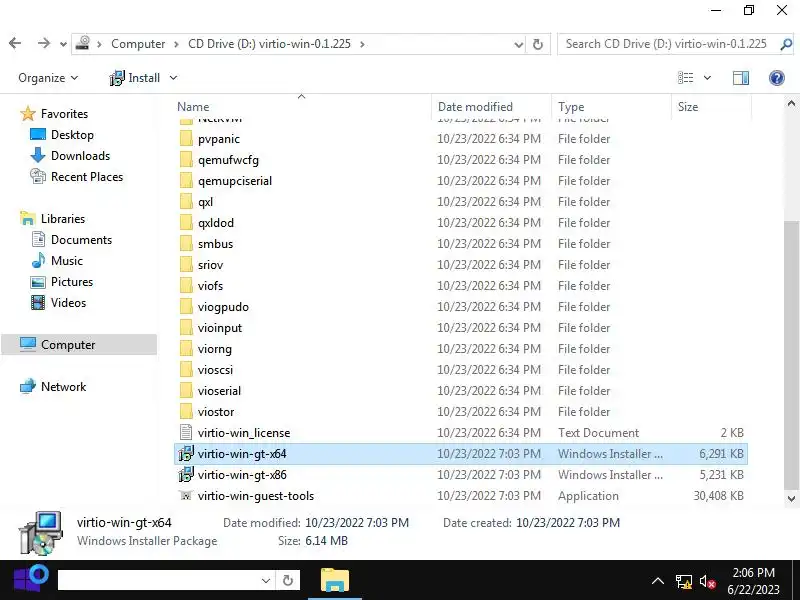This screenshot has height=600, width=800.
Task: Select the qemufwcfg folder icon
Action: [x=186, y=160]
